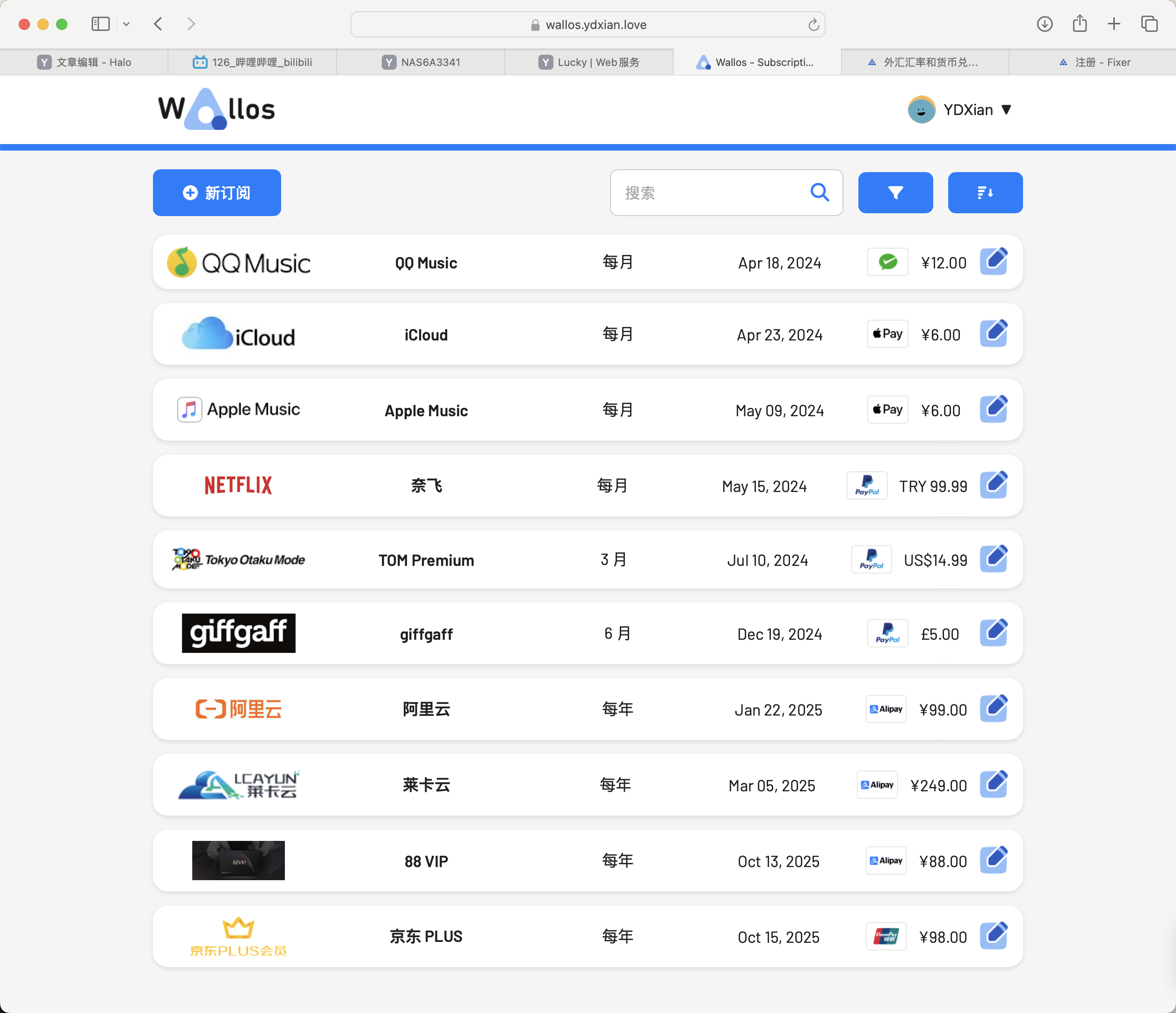Viewport: 1176px width, 1013px height.
Task: Click the 88 VIP card thumbnail
Action: (x=239, y=861)
